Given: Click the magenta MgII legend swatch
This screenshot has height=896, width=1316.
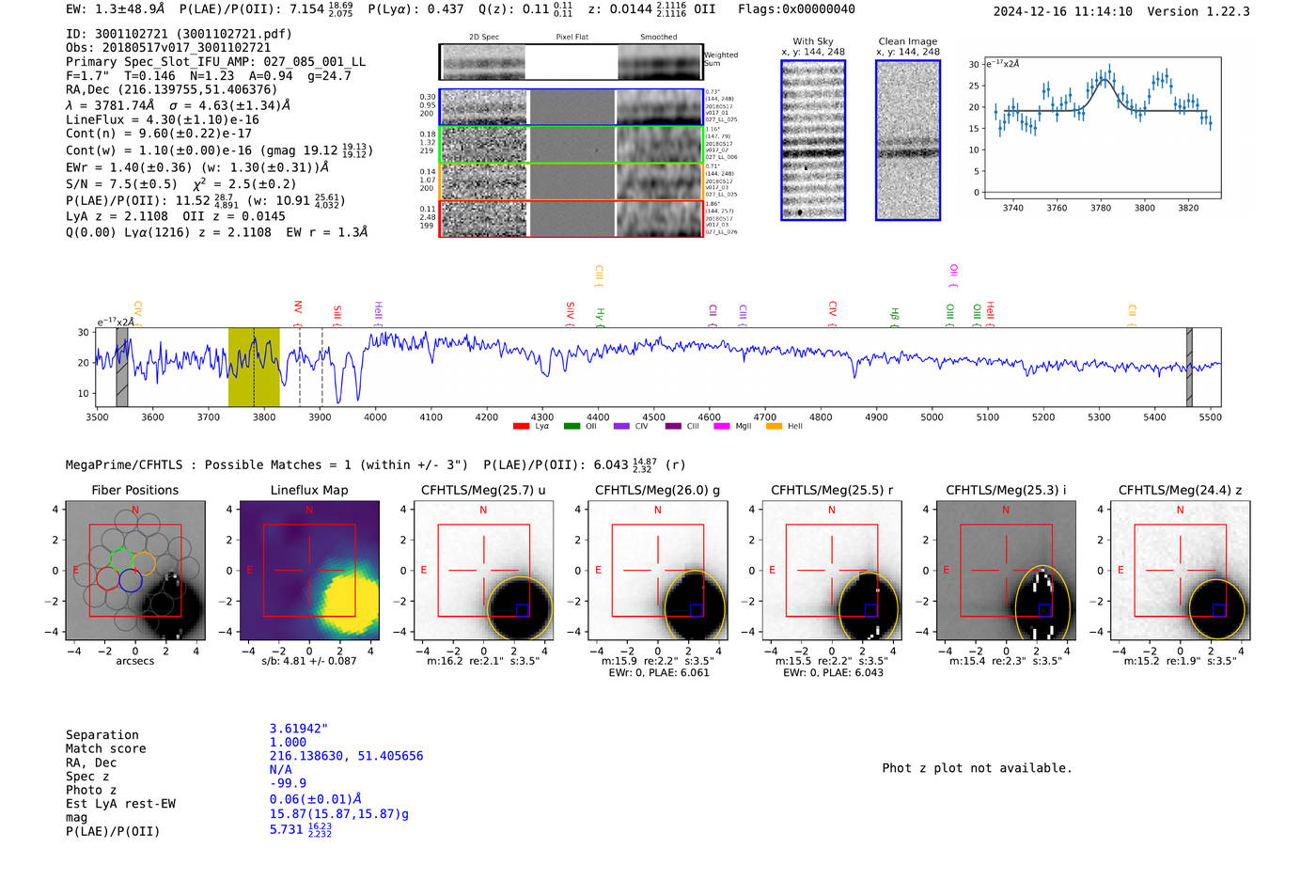Looking at the screenshot, I should (722, 427).
